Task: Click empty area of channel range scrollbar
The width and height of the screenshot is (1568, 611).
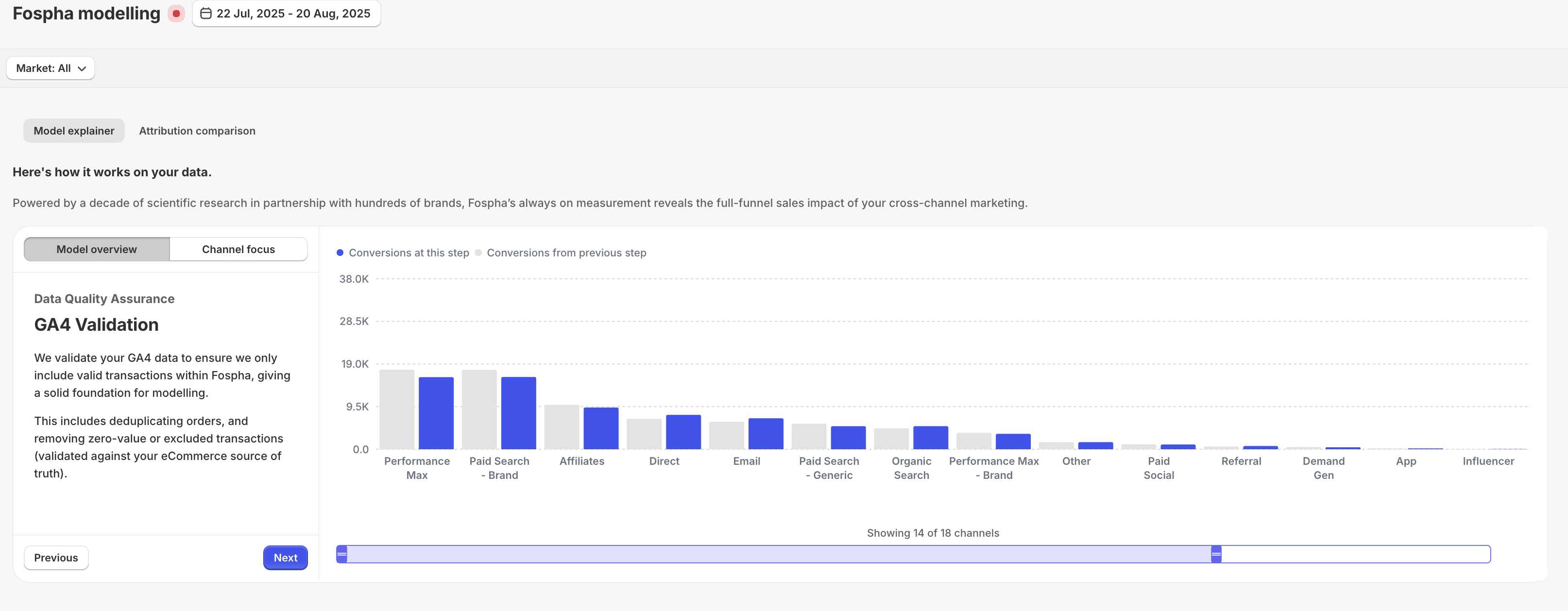Action: tap(1354, 554)
